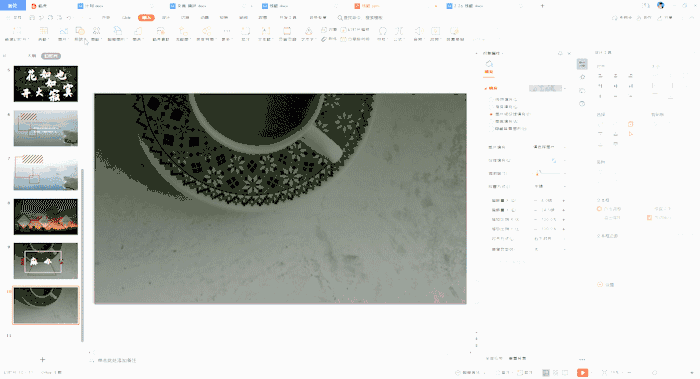700x379 pixels.
Task: Open the new document tab plus button
Action: pos(542,6)
